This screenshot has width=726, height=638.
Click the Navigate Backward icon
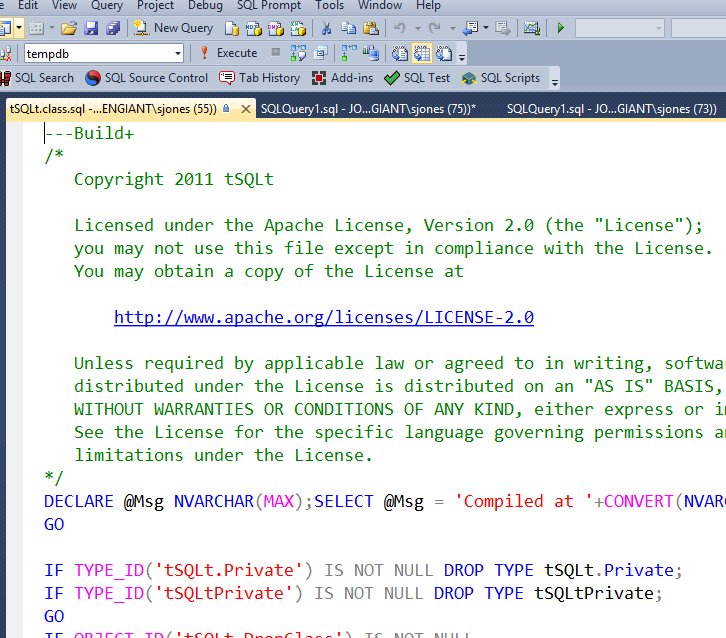click(x=470, y=28)
